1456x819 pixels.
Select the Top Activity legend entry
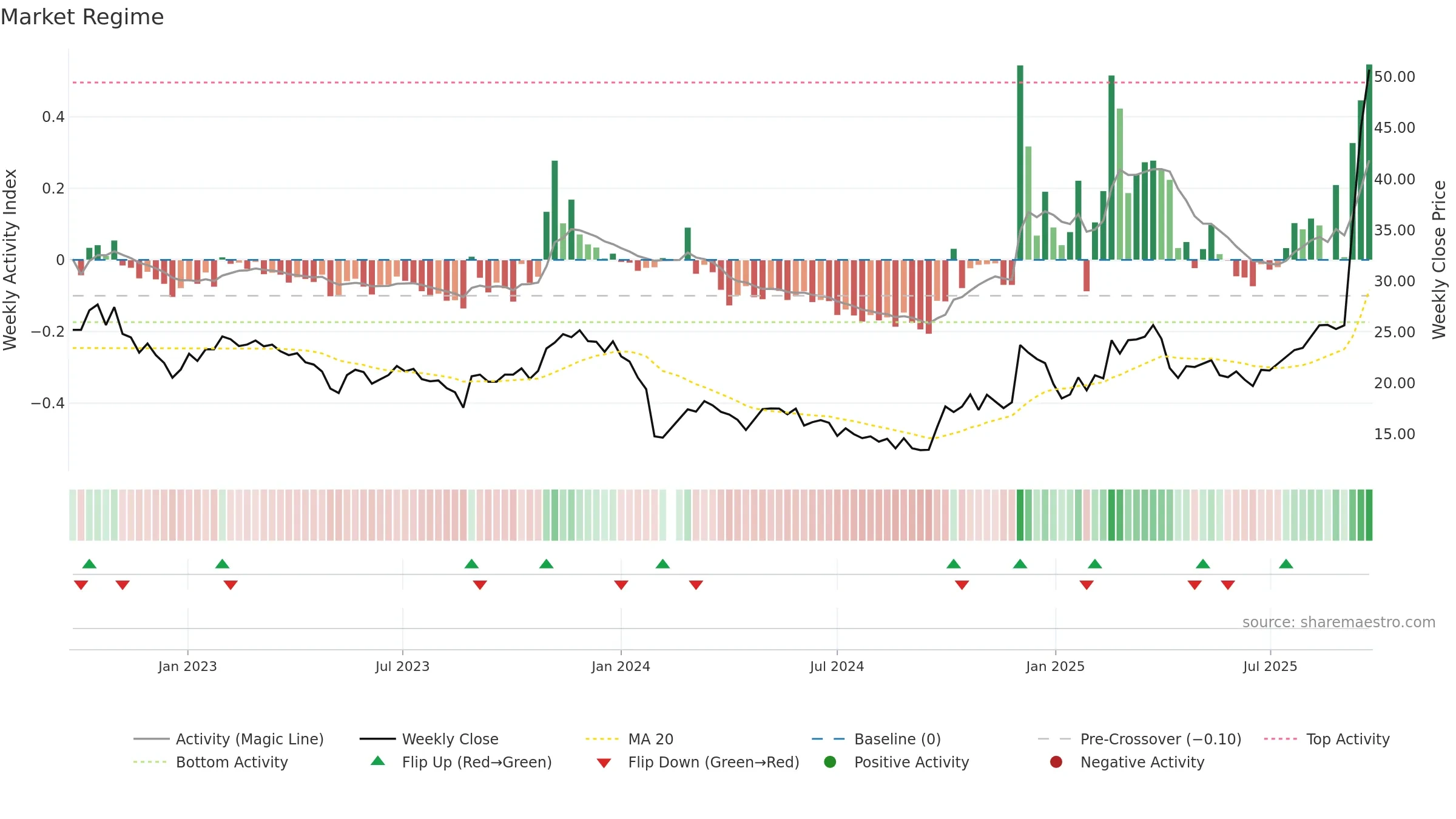pos(1327,739)
